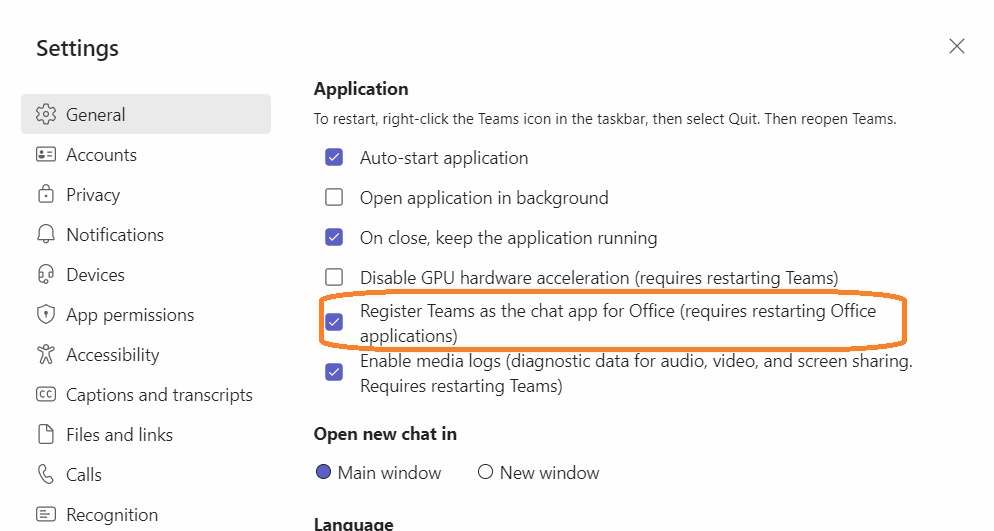Click the App permissions shield icon
Viewport: 994px width, 531px height.
[46, 314]
